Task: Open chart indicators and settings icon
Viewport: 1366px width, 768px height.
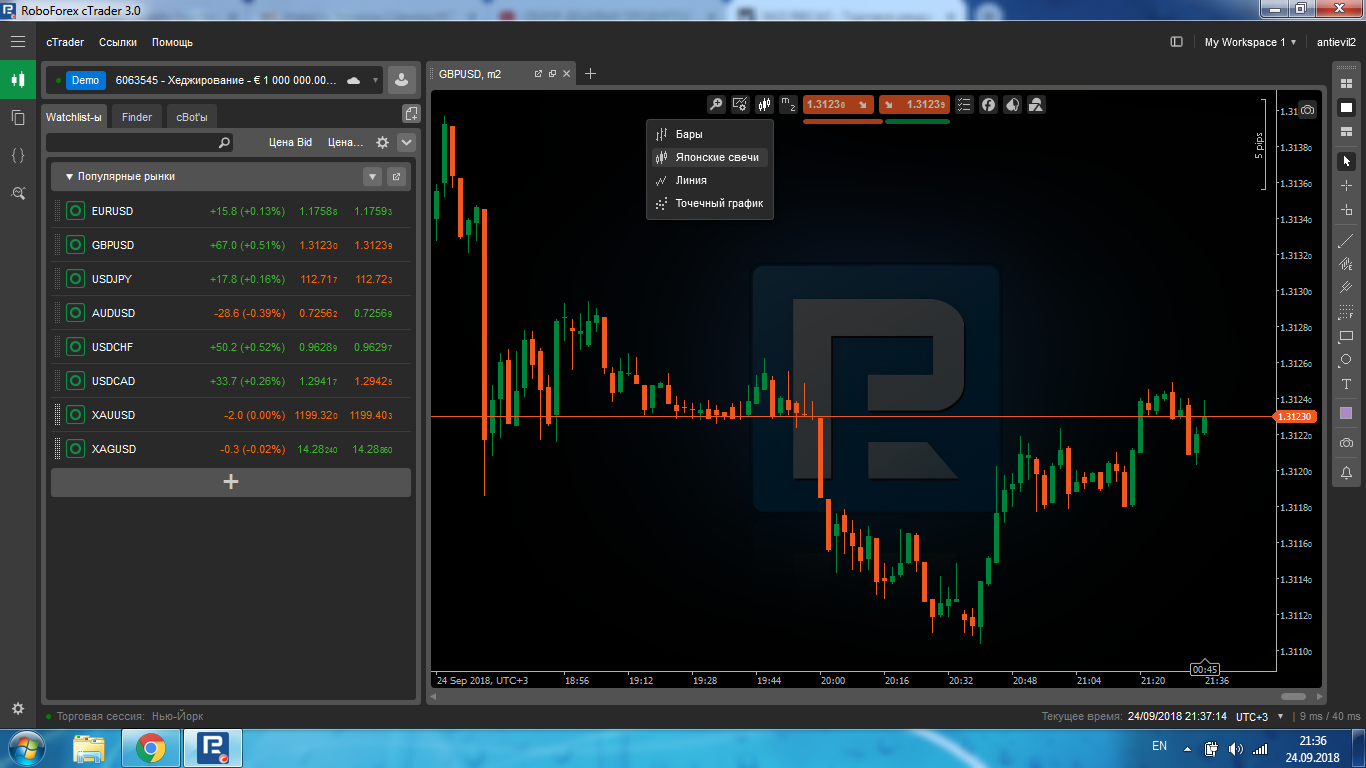Action: 740,104
